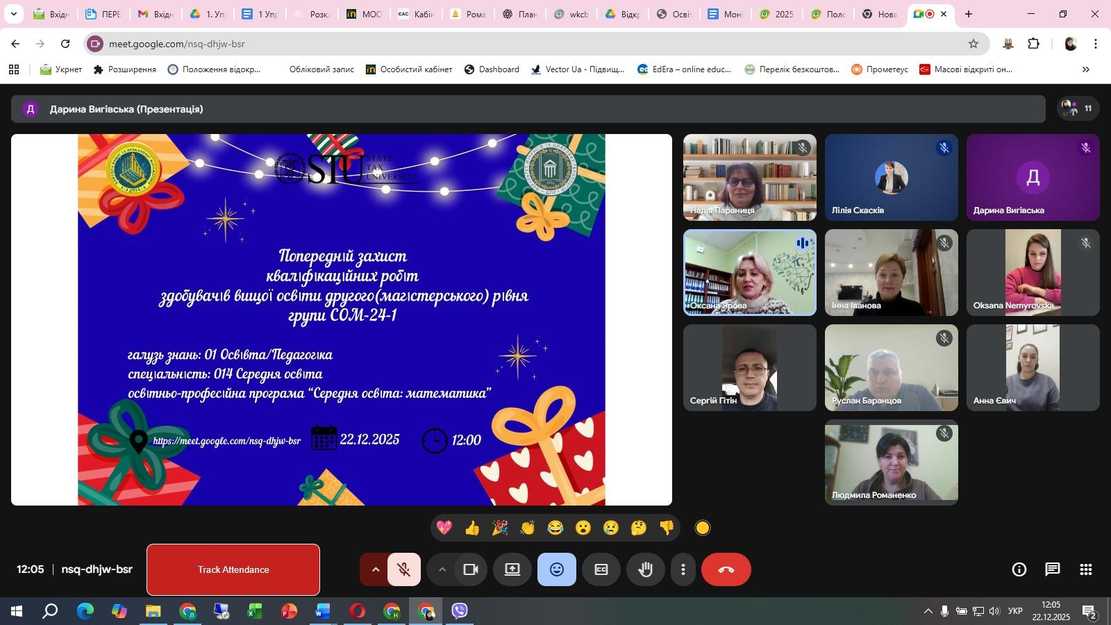
Task: Open the three-dot more options menu
Action: tap(683, 569)
